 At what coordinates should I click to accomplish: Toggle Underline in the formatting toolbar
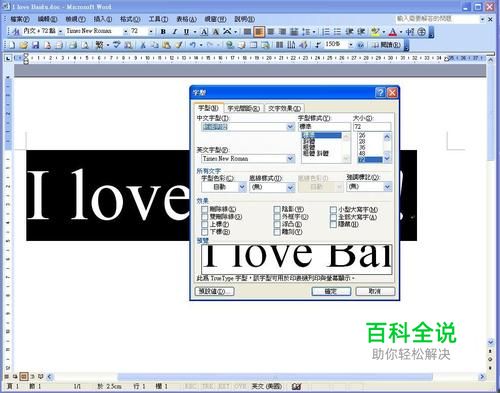186,32
